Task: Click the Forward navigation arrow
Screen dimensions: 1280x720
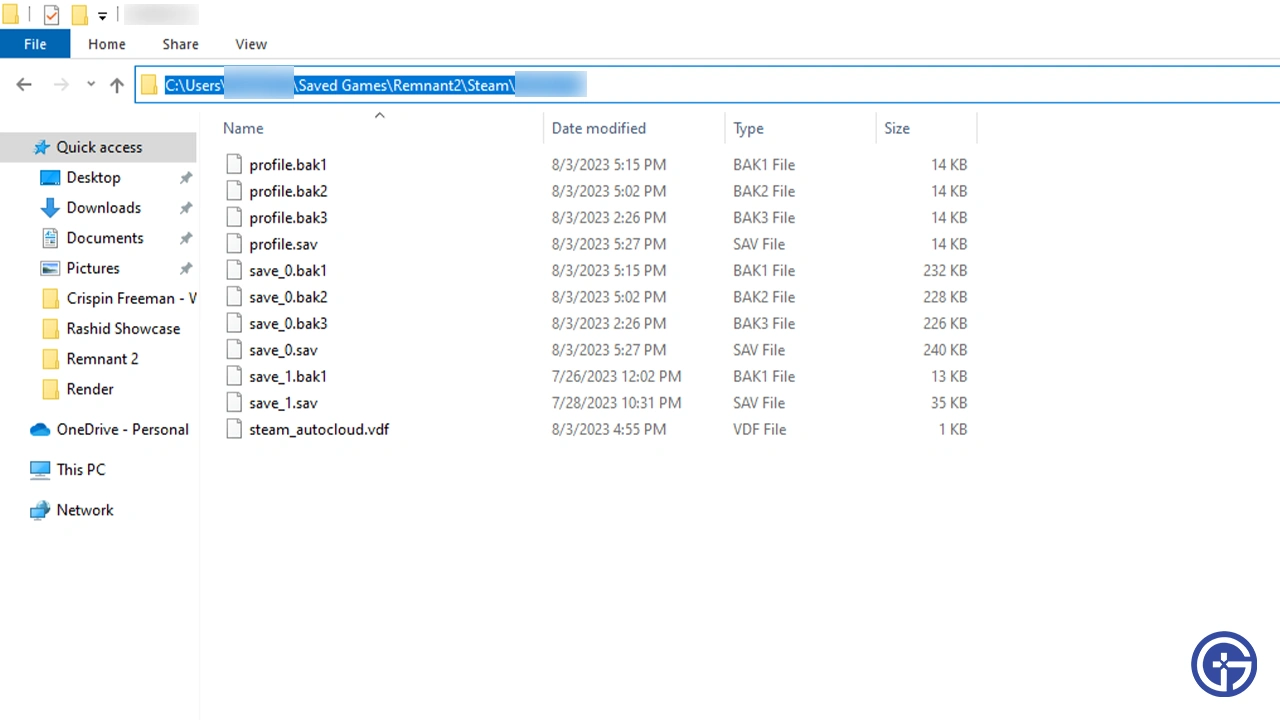Action: (61, 85)
